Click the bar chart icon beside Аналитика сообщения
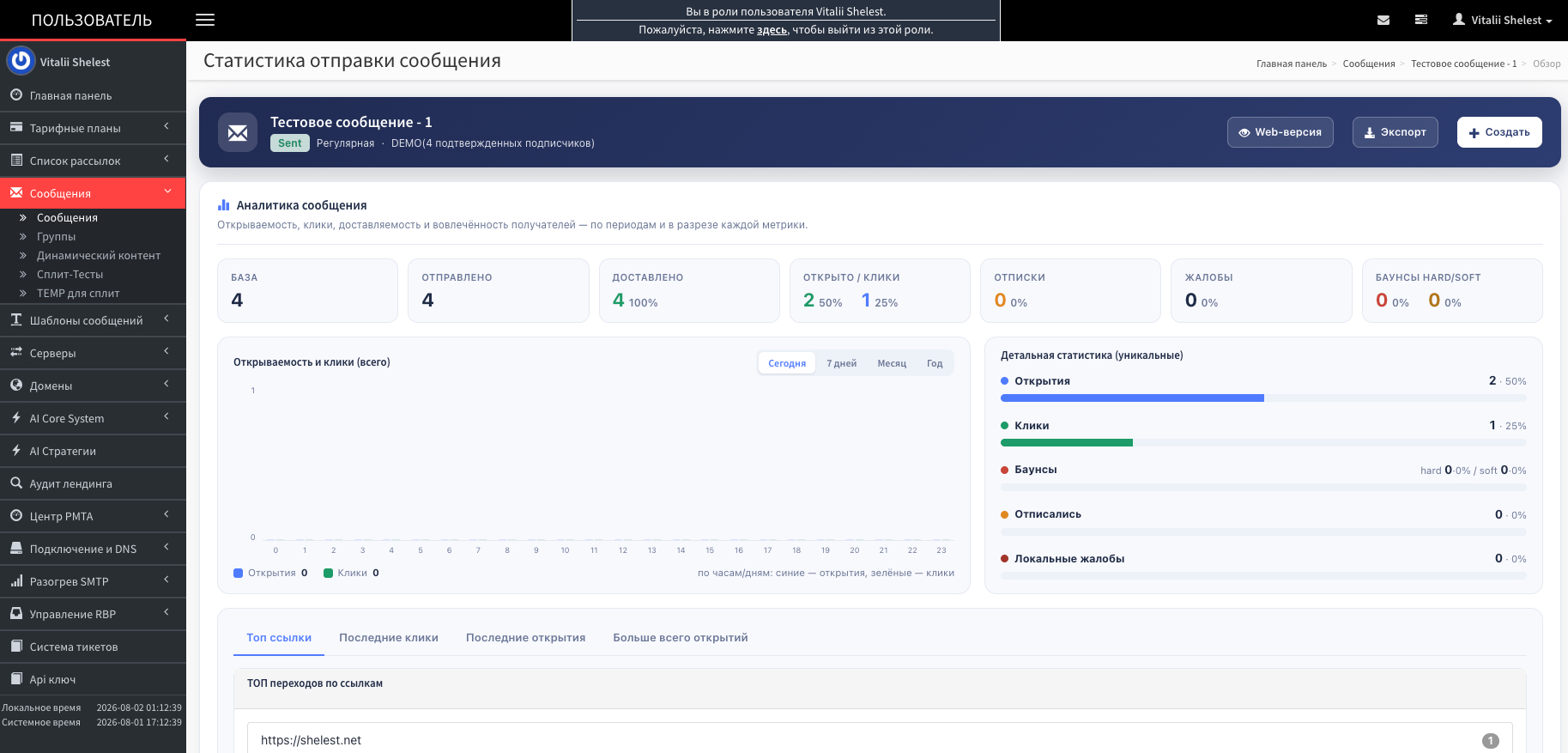1568x753 pixels. [x=224, y=205]
